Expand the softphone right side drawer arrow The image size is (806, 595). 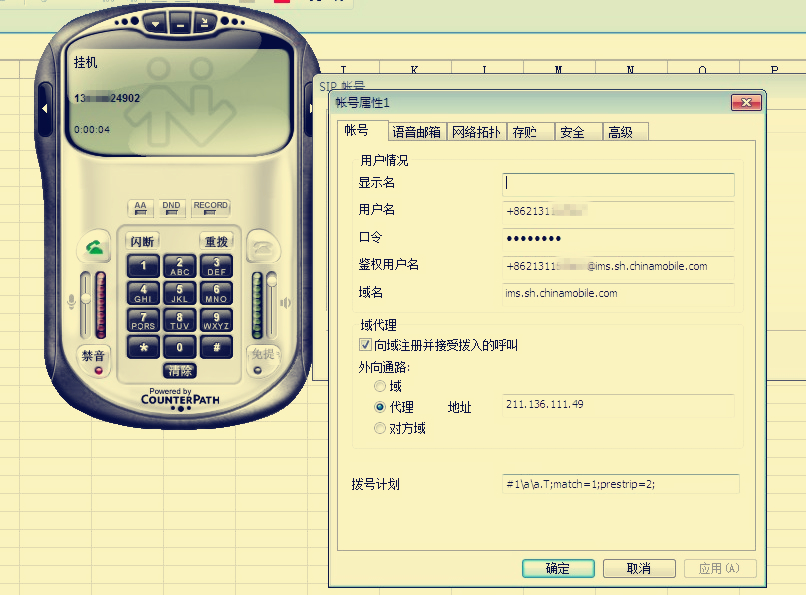(x=309, y=108)
